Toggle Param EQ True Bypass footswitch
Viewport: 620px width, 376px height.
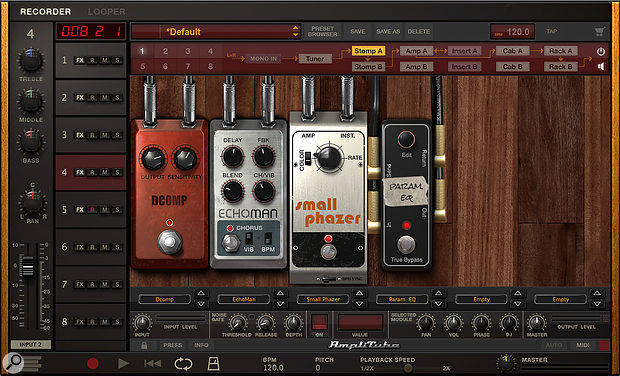tap(406, 244)
